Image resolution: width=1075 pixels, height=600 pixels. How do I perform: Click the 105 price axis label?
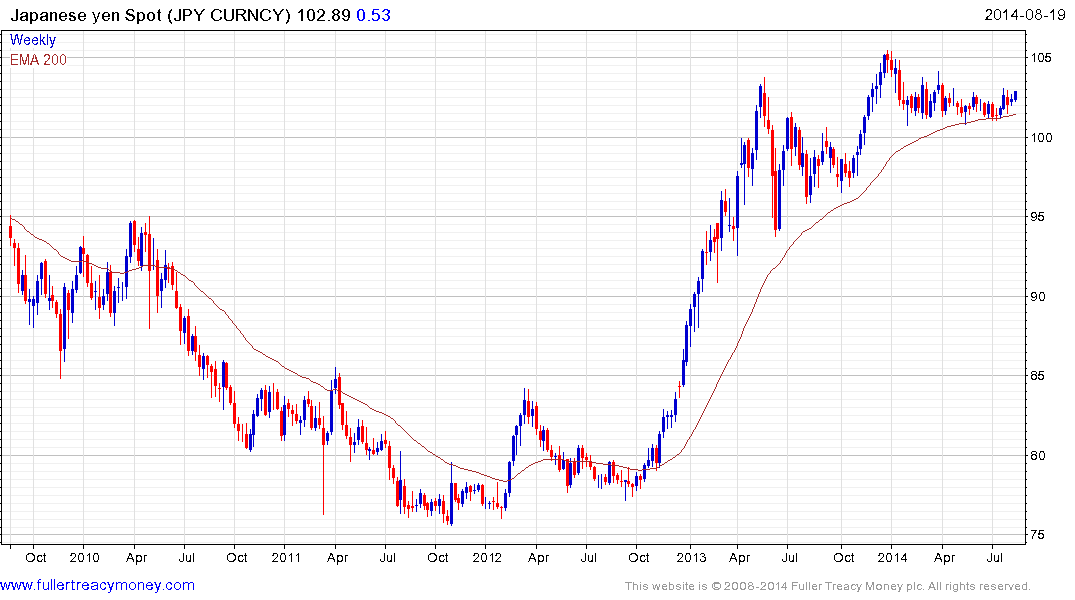tap(1041, 58)
